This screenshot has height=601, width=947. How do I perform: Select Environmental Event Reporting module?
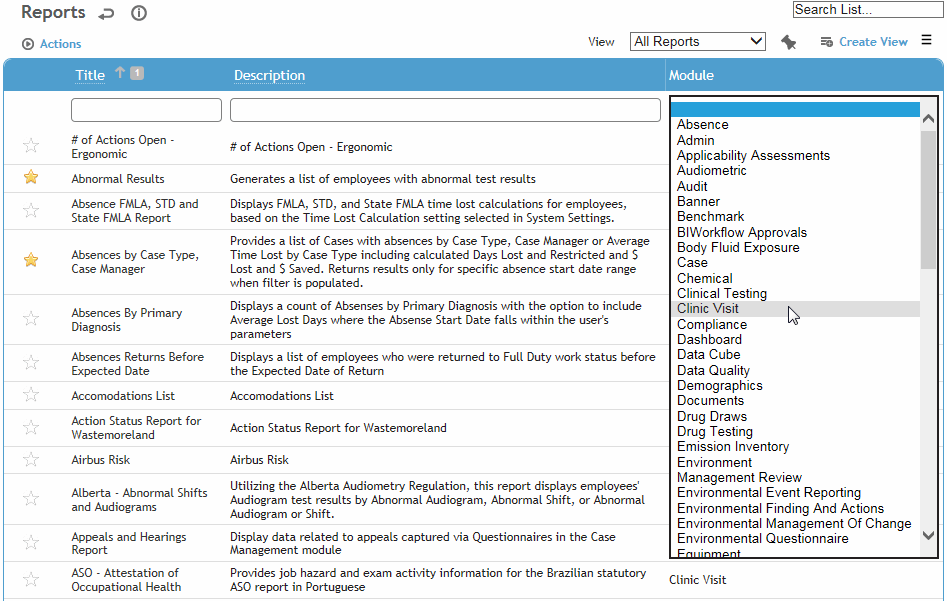[795, 492]
